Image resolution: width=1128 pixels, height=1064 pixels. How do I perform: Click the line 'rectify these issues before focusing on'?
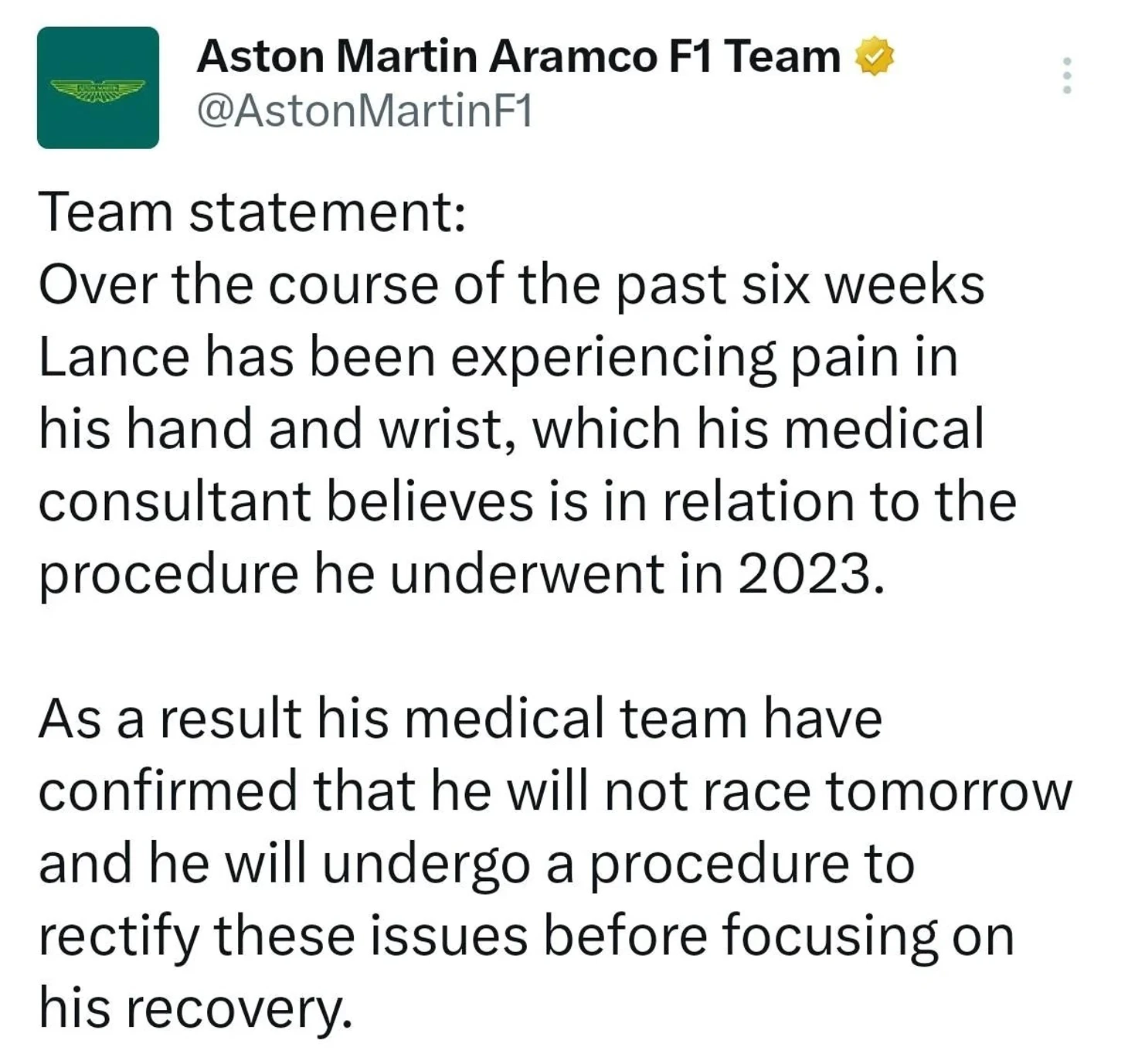526,937
